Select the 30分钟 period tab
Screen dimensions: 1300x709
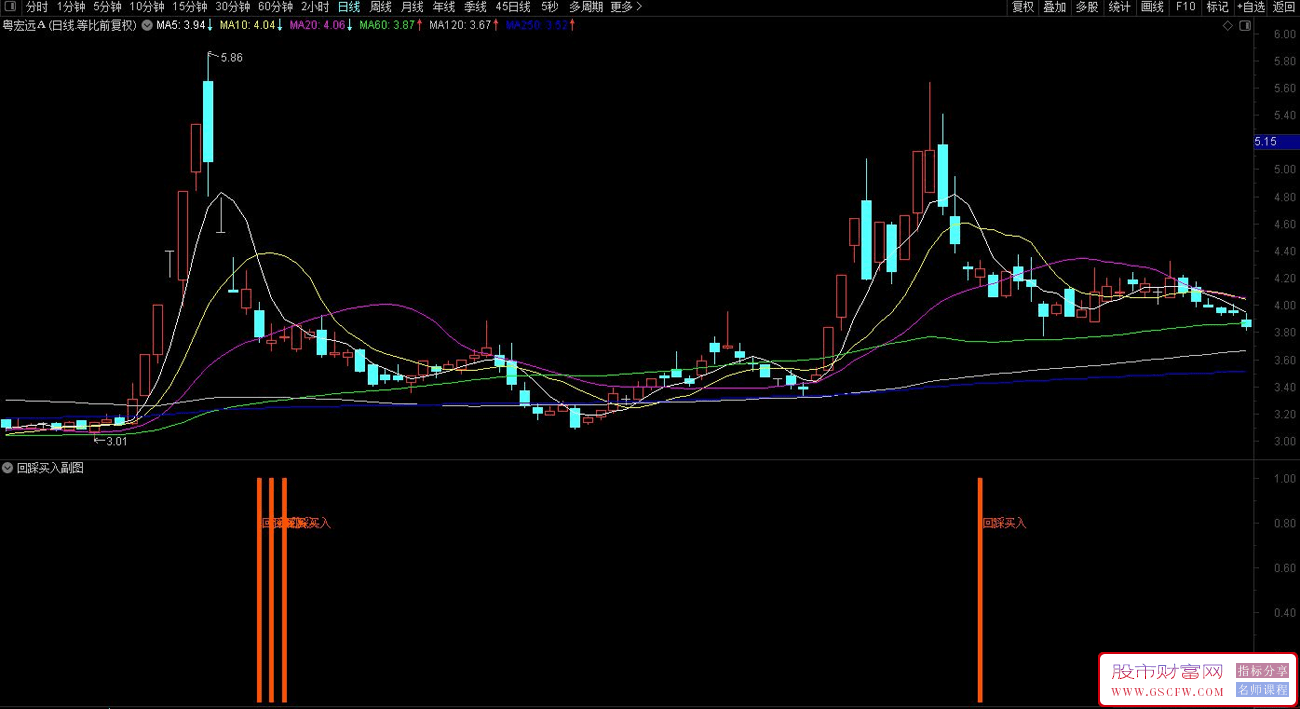[233, 6]
